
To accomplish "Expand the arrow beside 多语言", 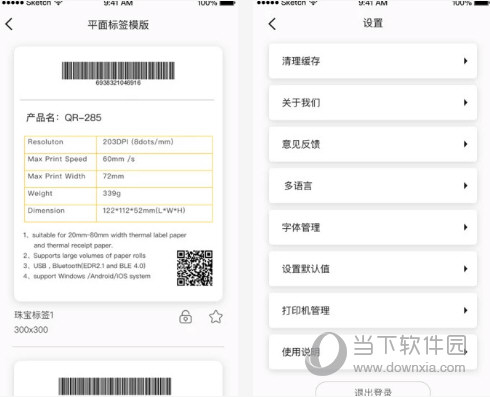I will pyautogui.click(x=465, y=186).
